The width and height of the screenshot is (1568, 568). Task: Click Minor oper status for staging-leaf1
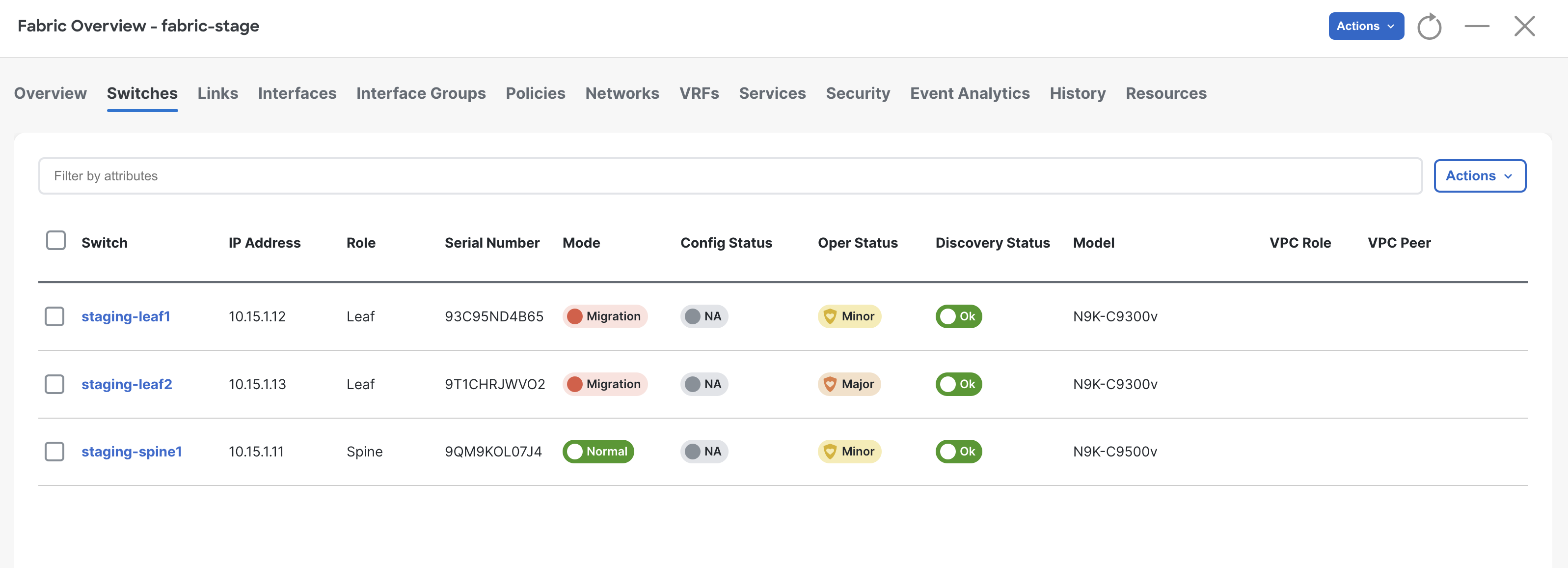(850, 316)
